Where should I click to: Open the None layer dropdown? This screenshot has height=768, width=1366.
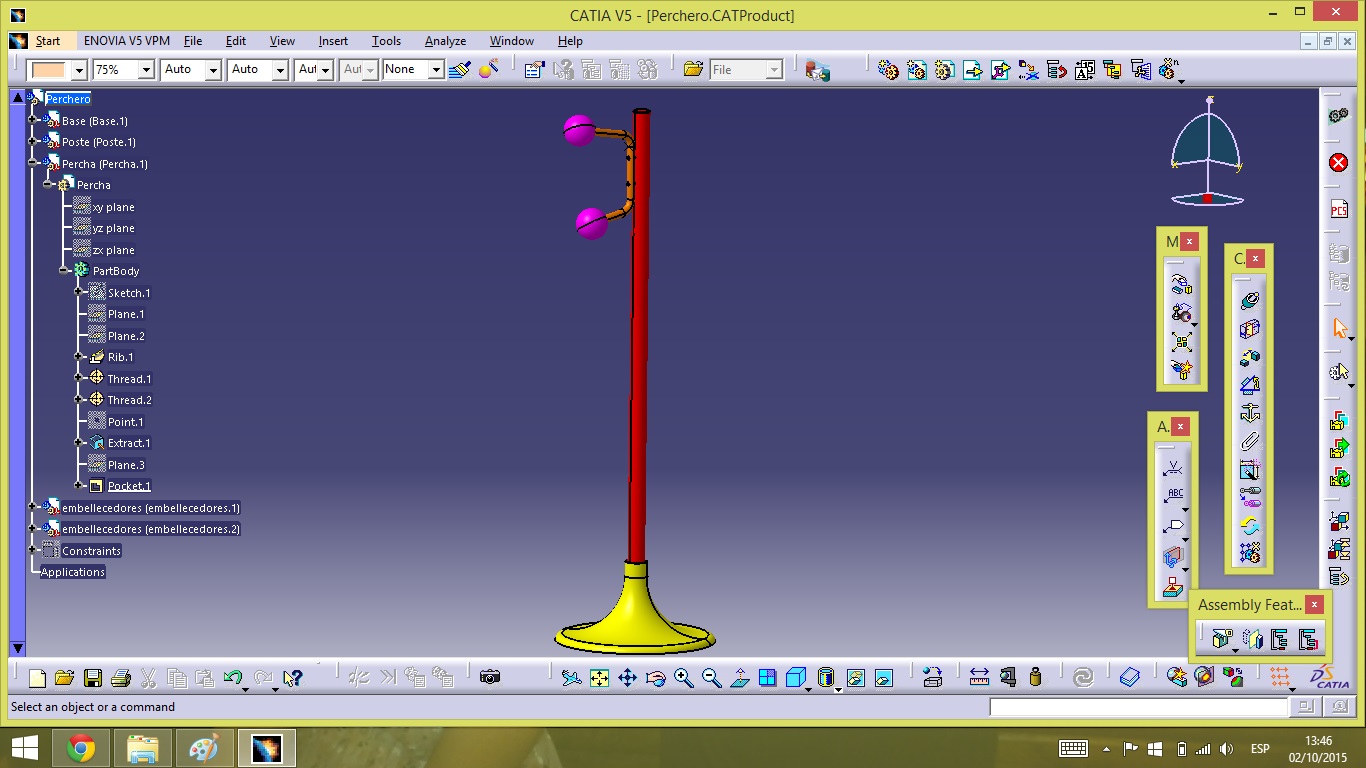(x=436, y=70)
